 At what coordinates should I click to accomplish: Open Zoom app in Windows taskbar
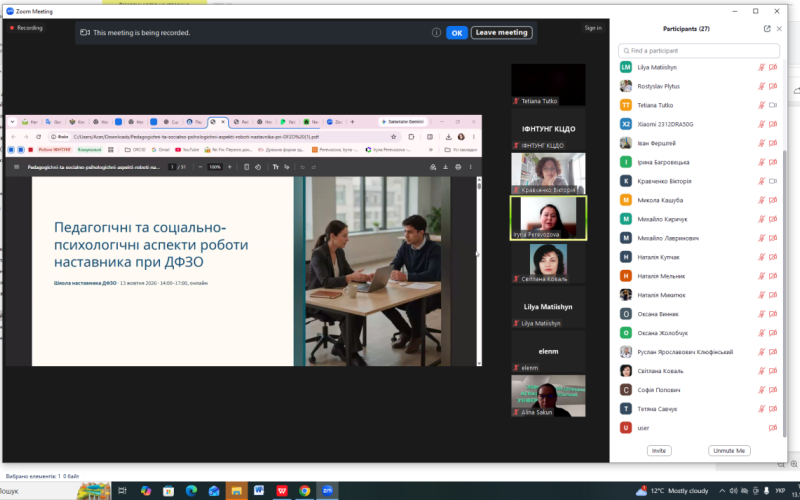click(x=327, y=491)
